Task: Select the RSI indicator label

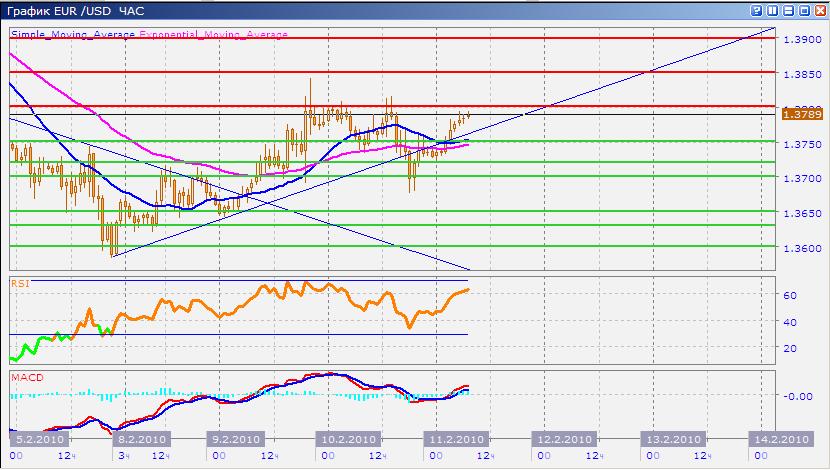Action: (19, 284)
